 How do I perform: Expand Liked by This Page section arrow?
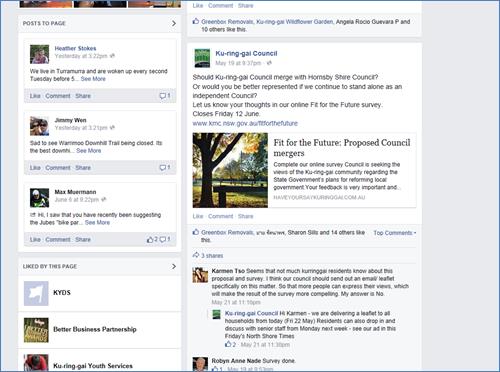click(174, 266)
